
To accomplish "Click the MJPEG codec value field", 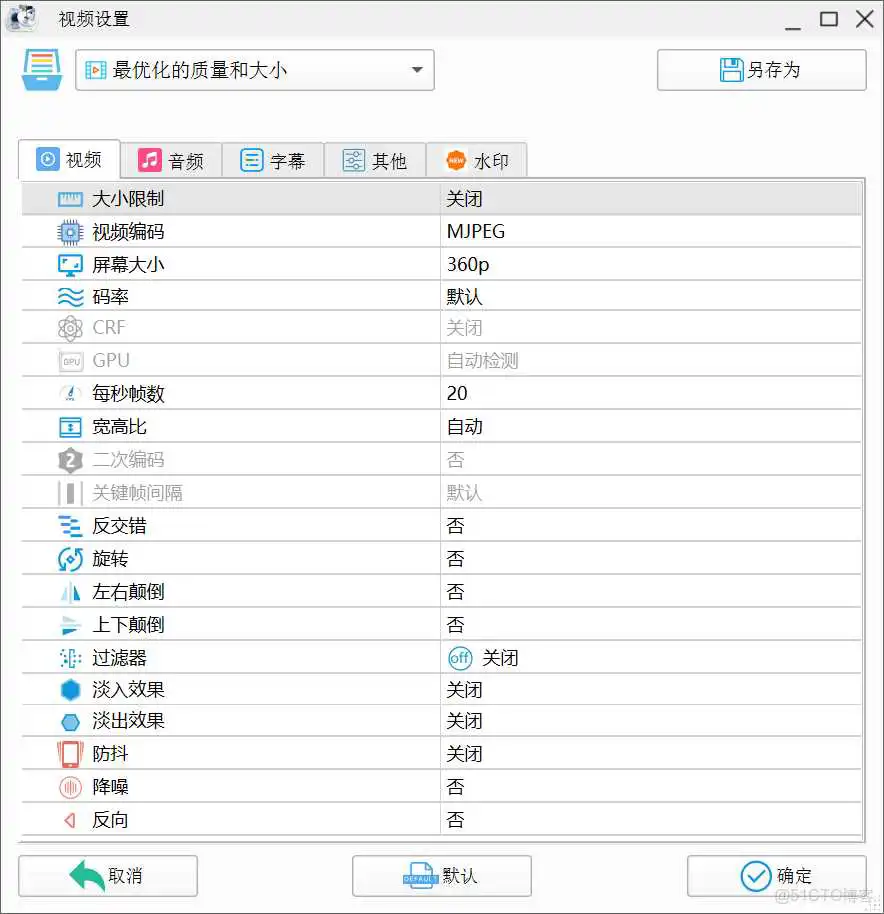I will pyautogui.click(x=475, y=231).
